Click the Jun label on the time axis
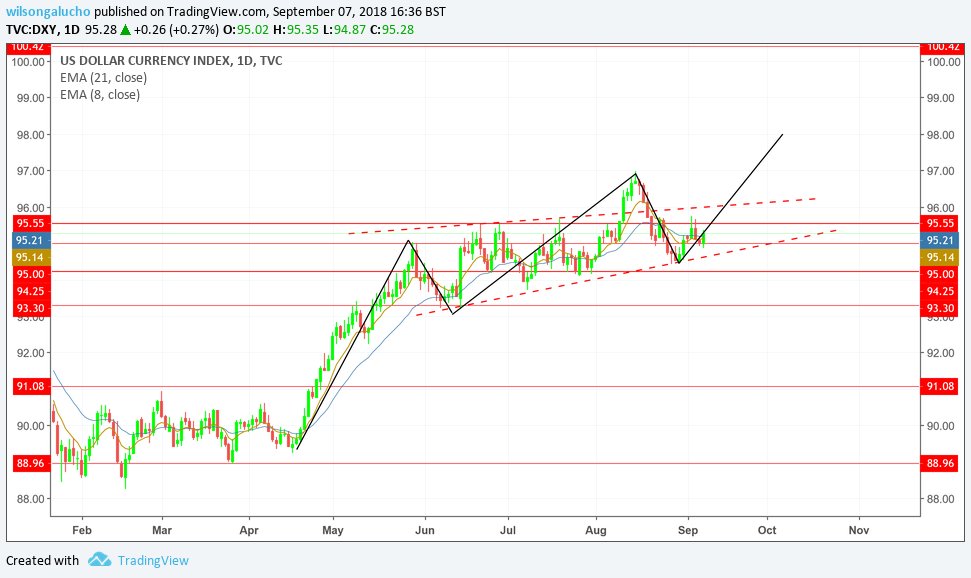The width and height of the screenshot is (971, 578). coord(425,530)
